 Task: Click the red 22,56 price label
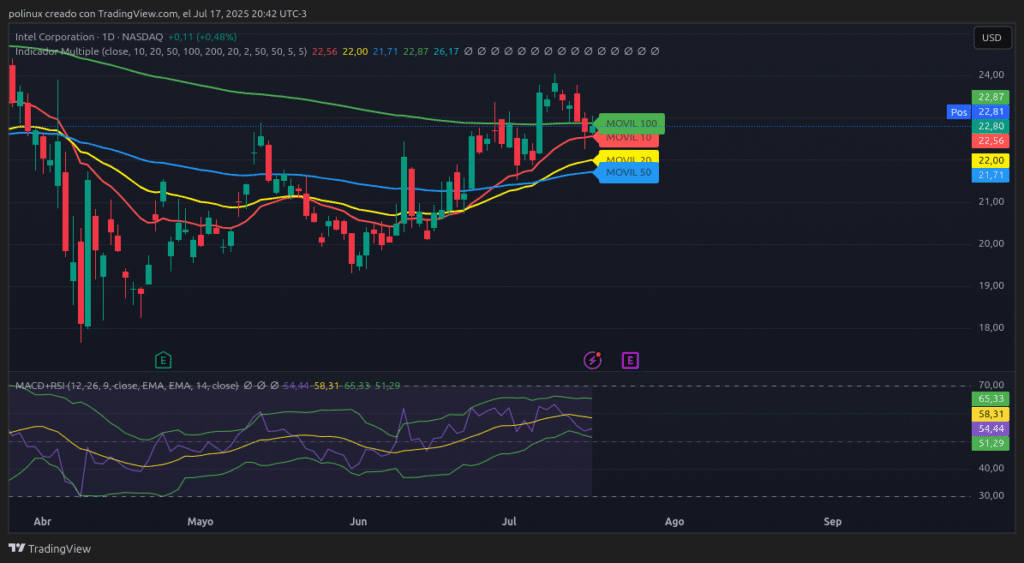click(991, 141)
